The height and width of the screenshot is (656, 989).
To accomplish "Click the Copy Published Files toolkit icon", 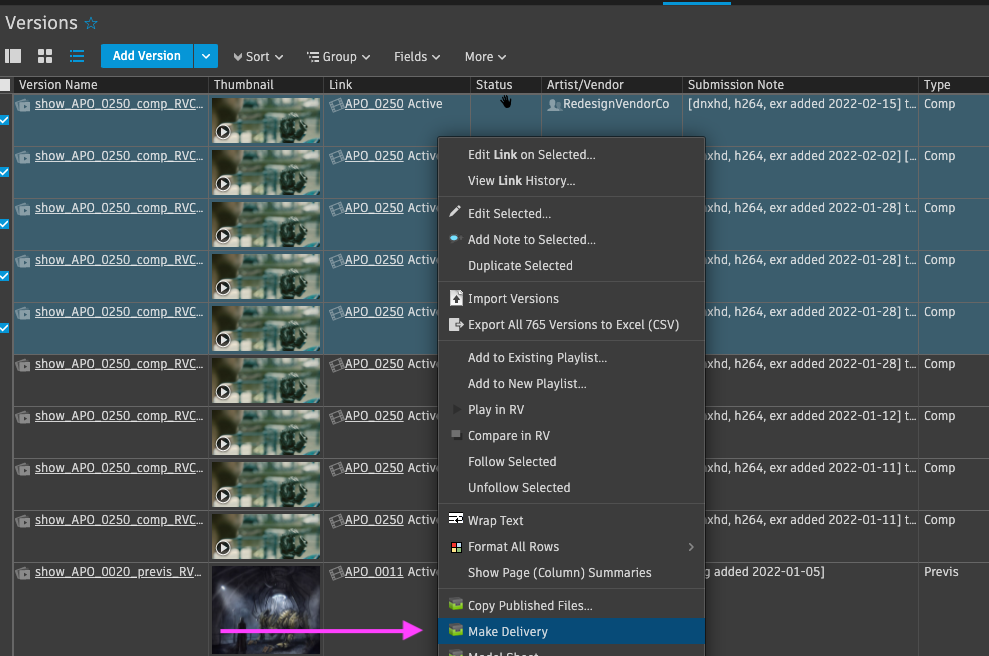I will 455,604.
